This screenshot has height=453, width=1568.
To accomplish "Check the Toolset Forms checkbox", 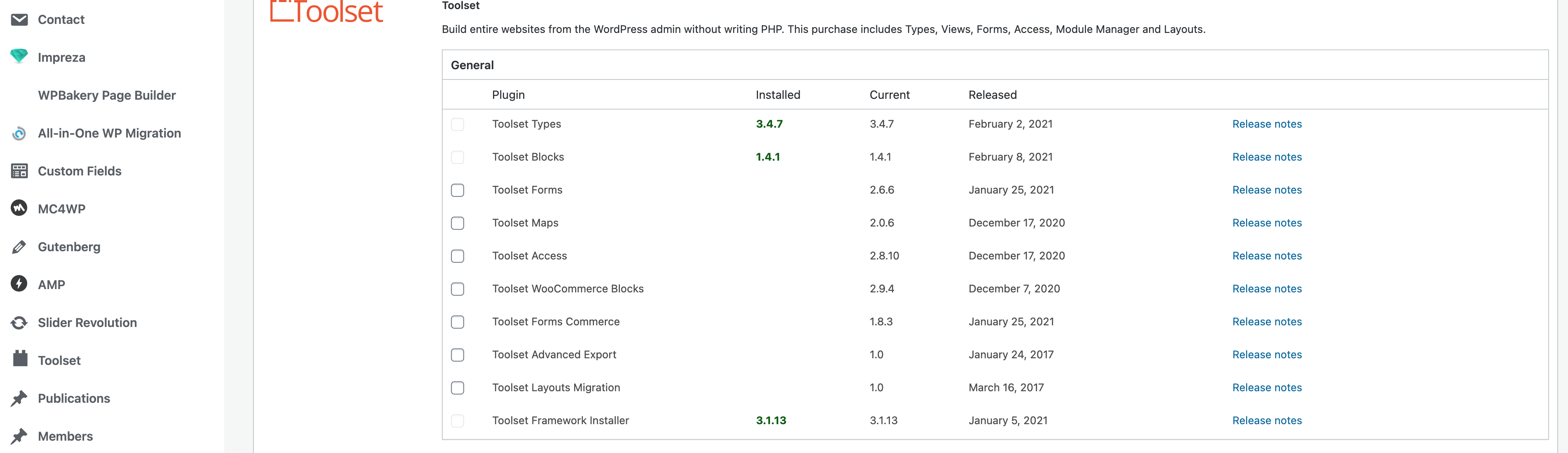I will click(458, 190).
